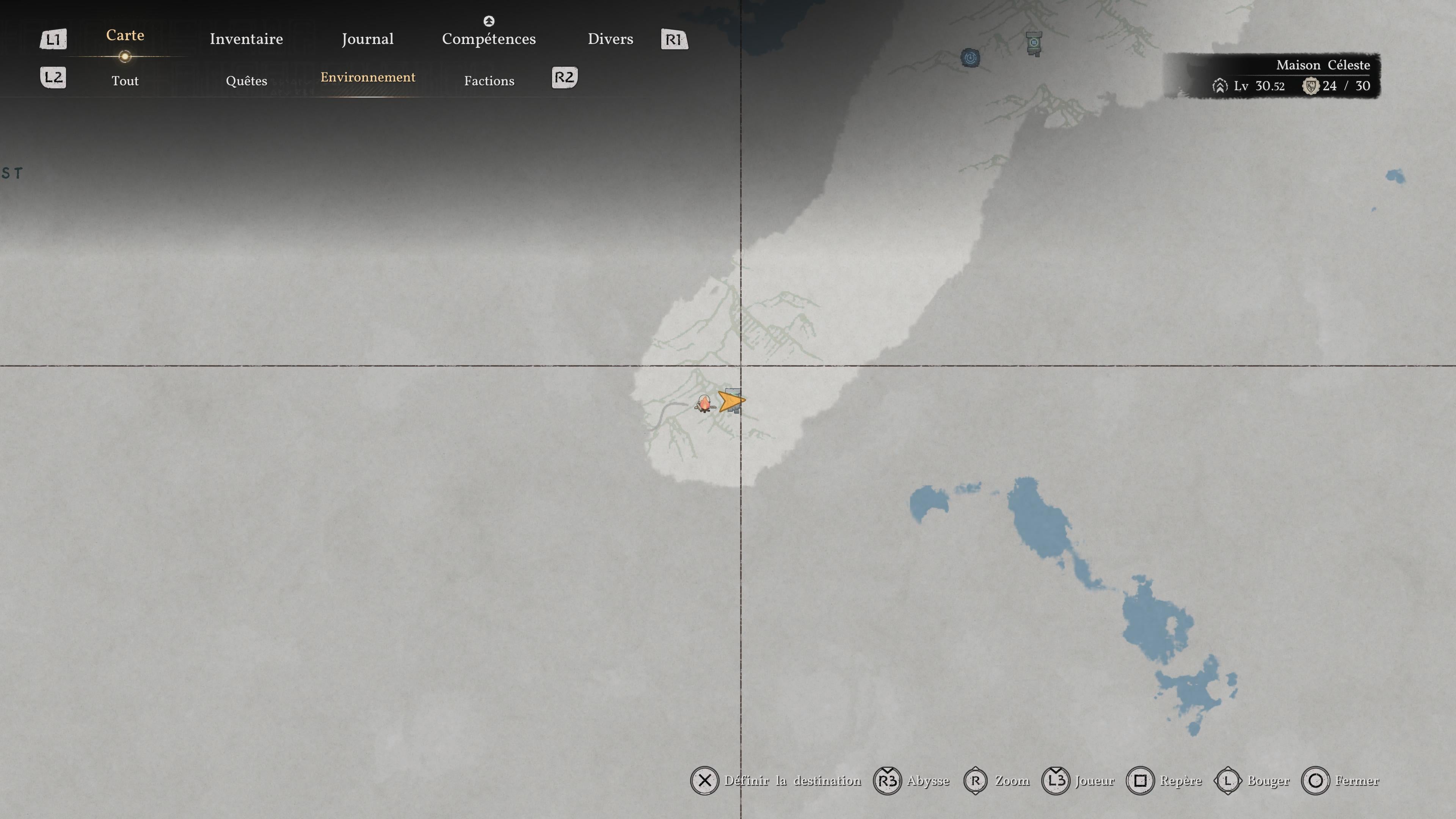Select the Divers tab
This screenshot has height=819, width=1456.
[610, 39]
